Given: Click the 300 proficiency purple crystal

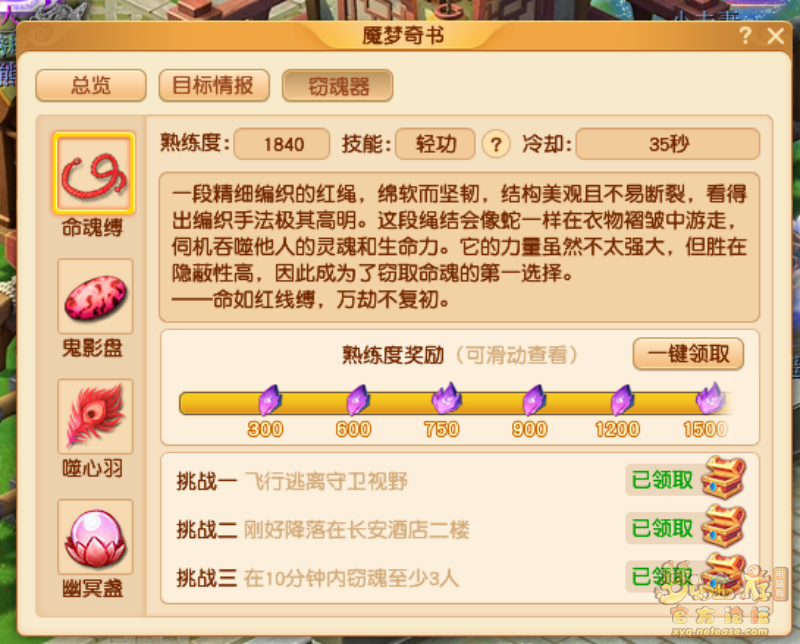Looking at the screenshot, I should pos(269,400).
